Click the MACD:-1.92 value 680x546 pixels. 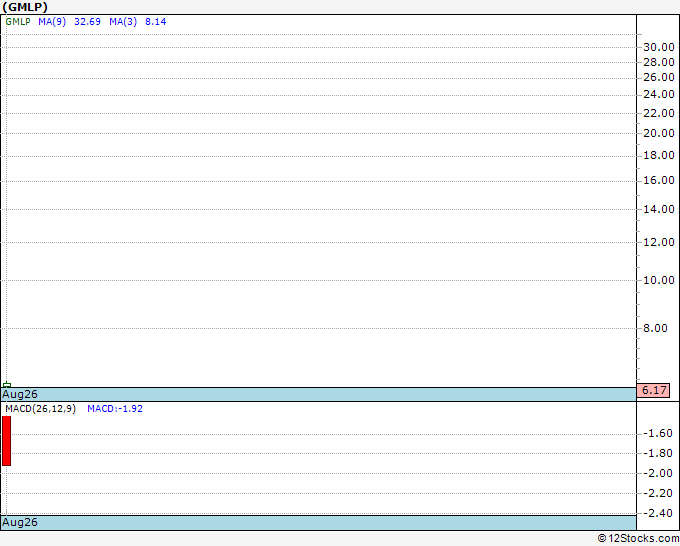coord(115,409)
